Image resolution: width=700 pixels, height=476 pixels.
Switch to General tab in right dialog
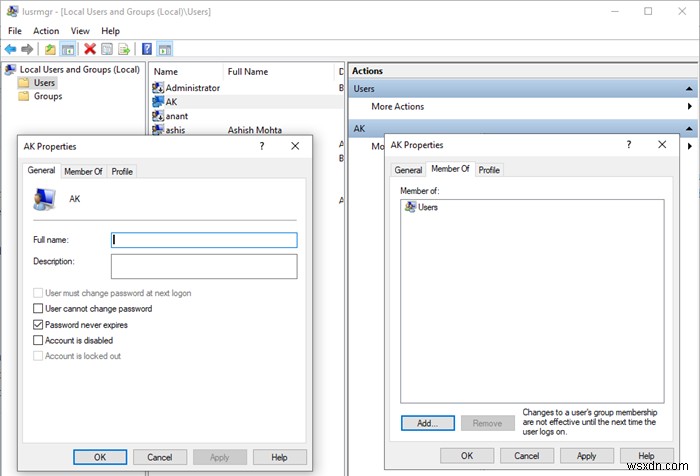(x=408, y=170)
